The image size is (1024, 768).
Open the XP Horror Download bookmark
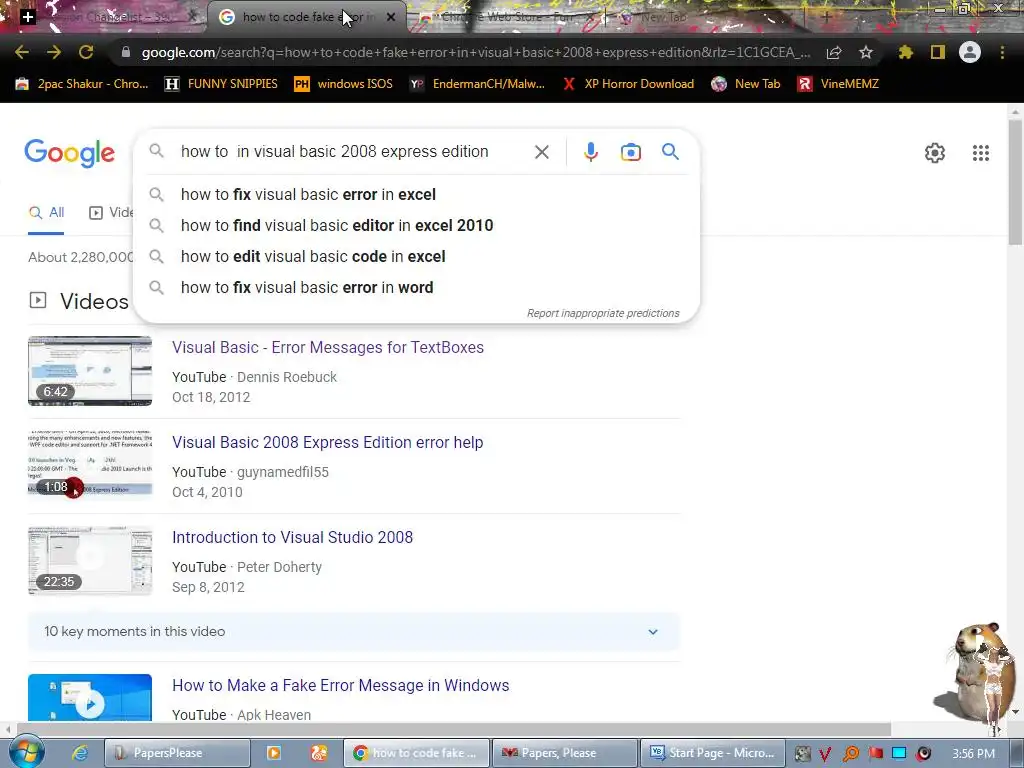point(628,84)
